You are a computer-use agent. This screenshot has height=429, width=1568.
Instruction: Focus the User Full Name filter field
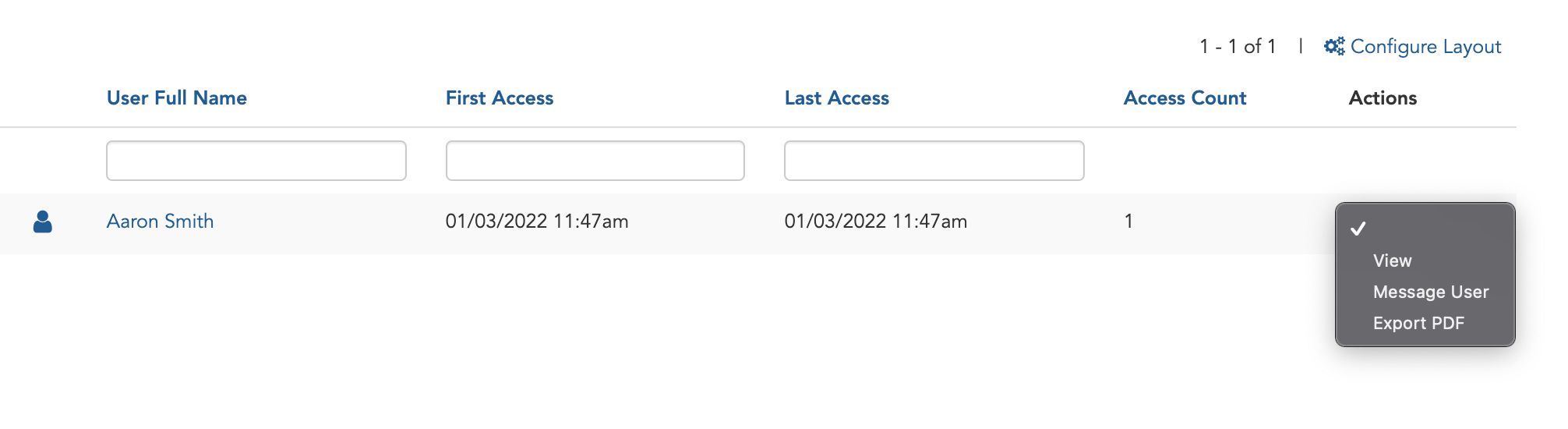point(256,161)
